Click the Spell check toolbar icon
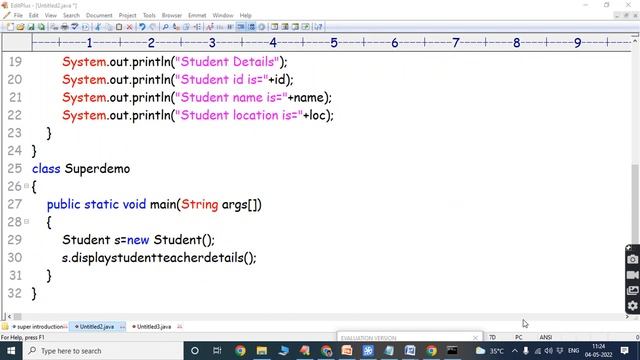 [x=75, y=27]
